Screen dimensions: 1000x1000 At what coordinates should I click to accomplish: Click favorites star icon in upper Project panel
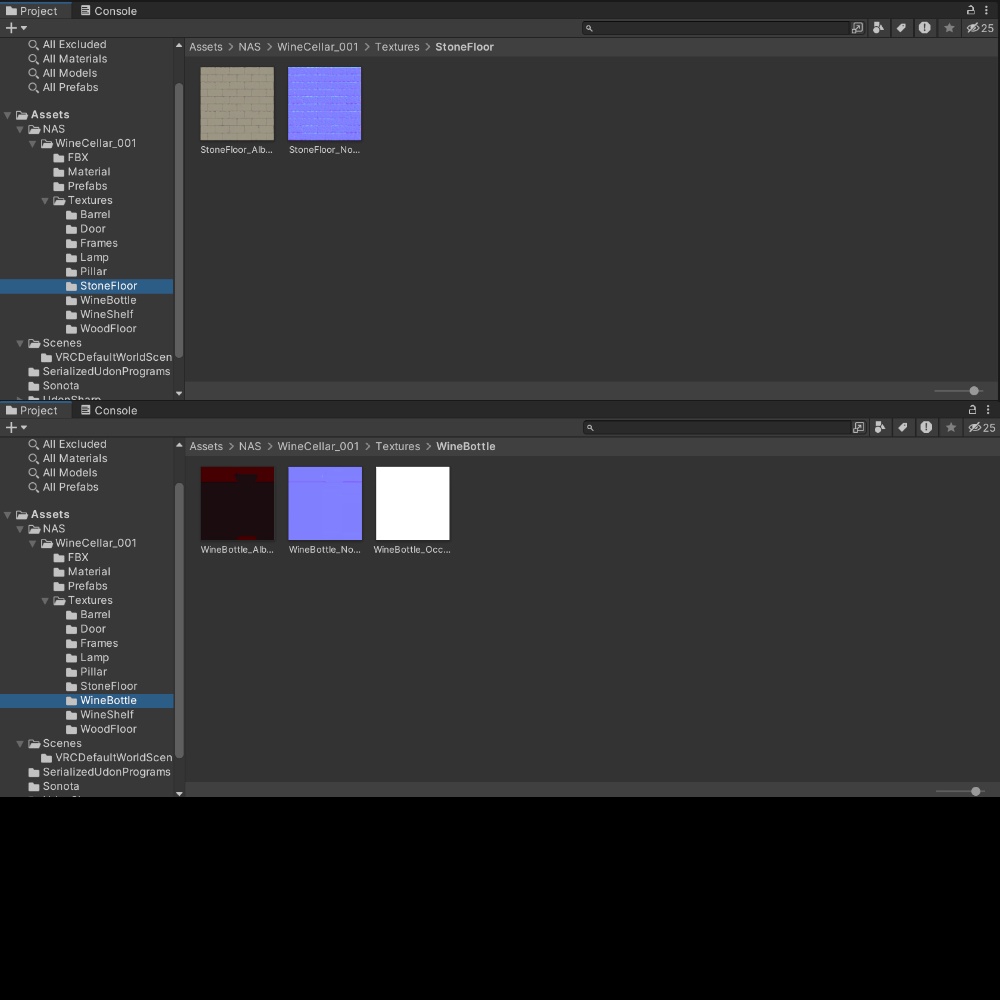949,27
